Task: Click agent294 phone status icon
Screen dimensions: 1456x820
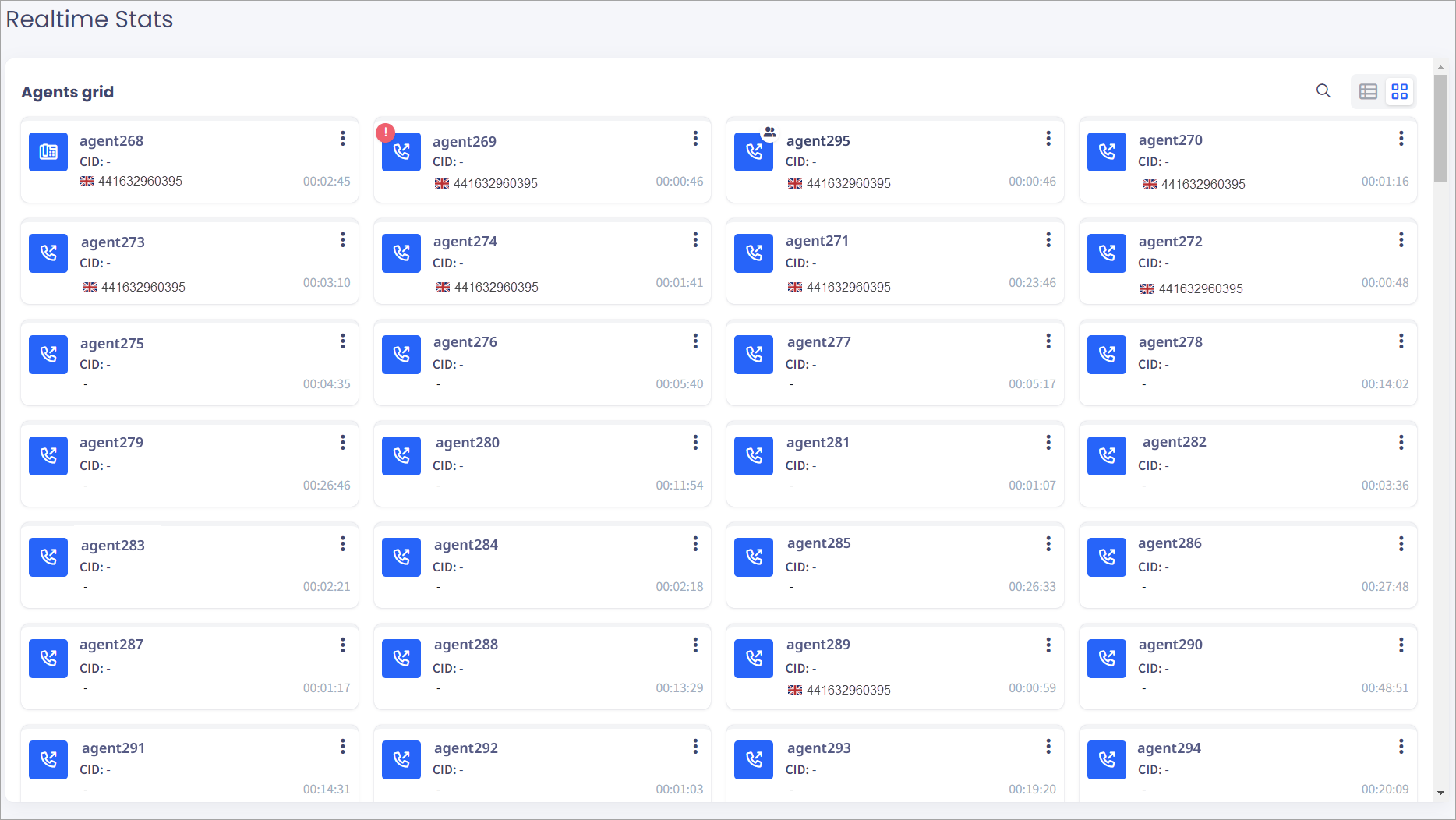Action: (1107, 760)
